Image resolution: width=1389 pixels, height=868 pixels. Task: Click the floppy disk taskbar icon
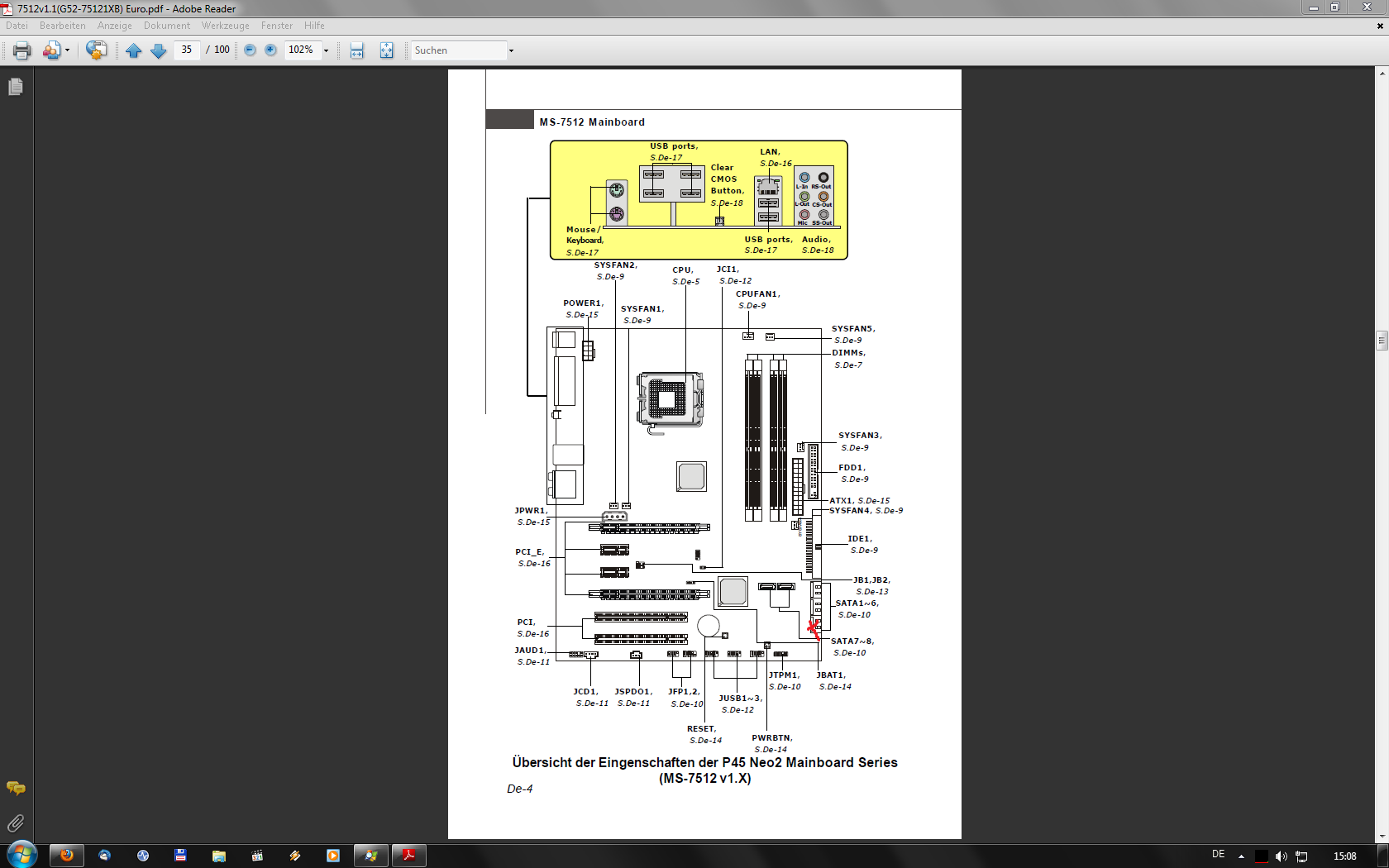tap(180, 856)
